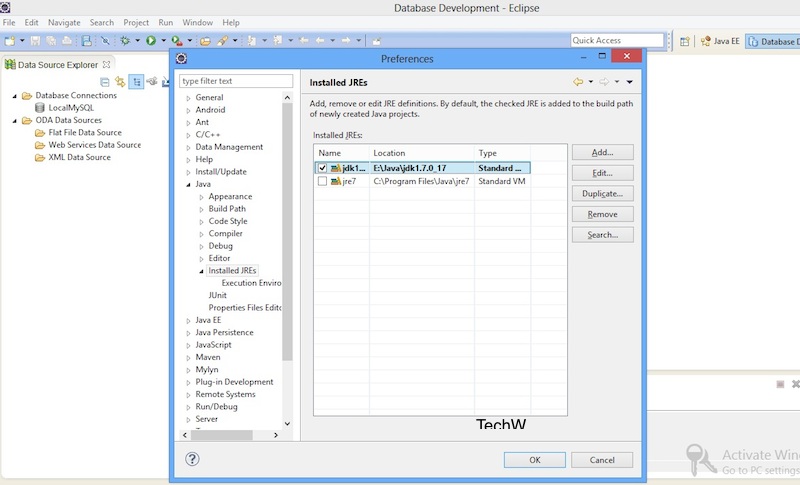Click the open folder toolbar icon
Image resolution: width=800 pixels, height=485 pixels.
[205, 41]
